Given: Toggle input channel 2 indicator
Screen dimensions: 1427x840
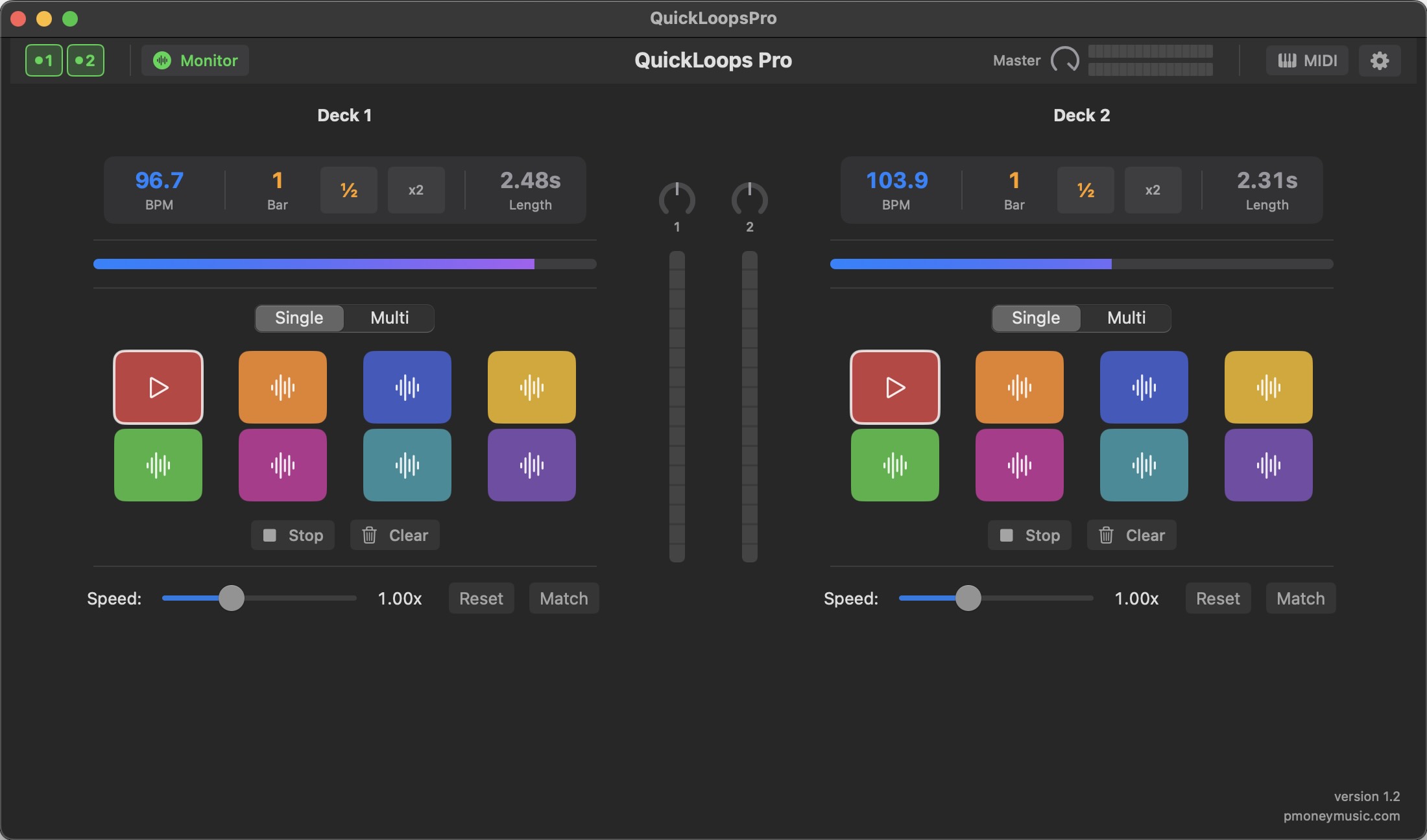Looking at the screenshot, I should (x=85, y=60).
